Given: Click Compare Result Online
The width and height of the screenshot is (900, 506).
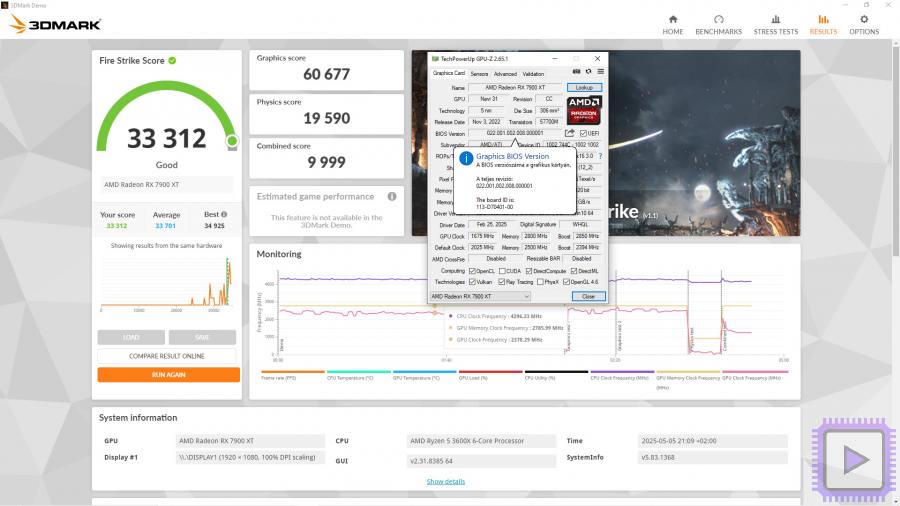Looking at the screenshot, I should click(166, 356).
